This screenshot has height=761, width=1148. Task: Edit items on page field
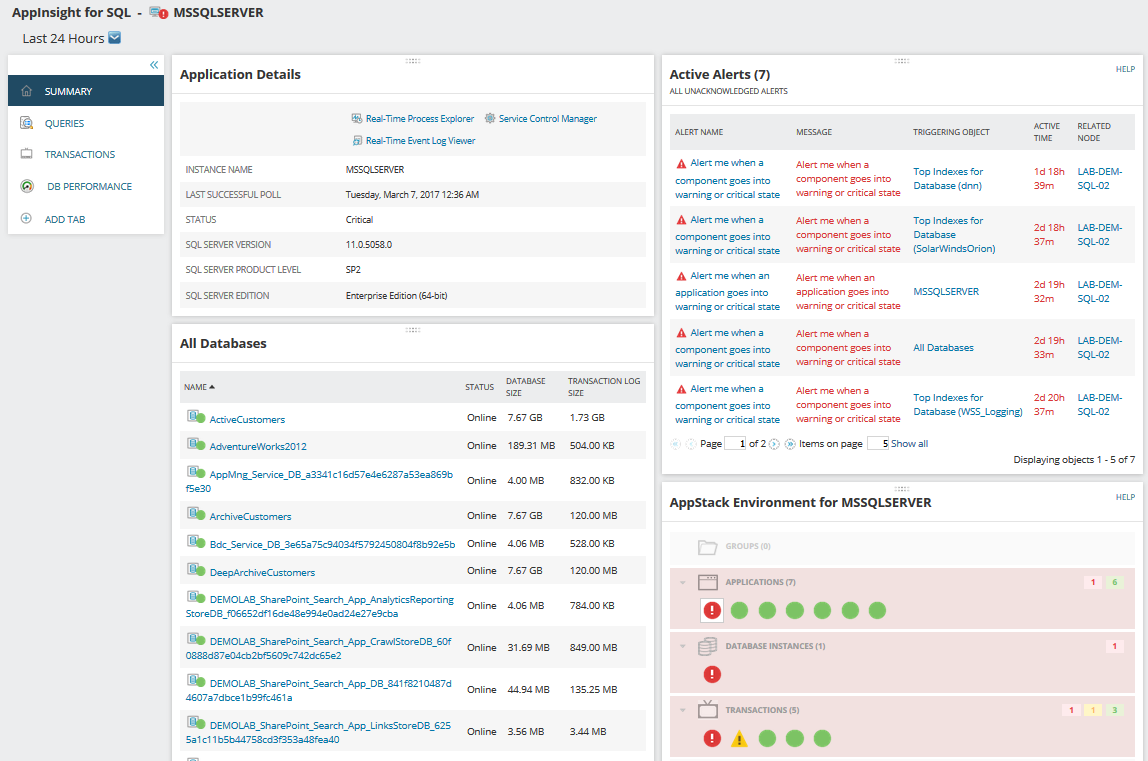click(878, 443)
